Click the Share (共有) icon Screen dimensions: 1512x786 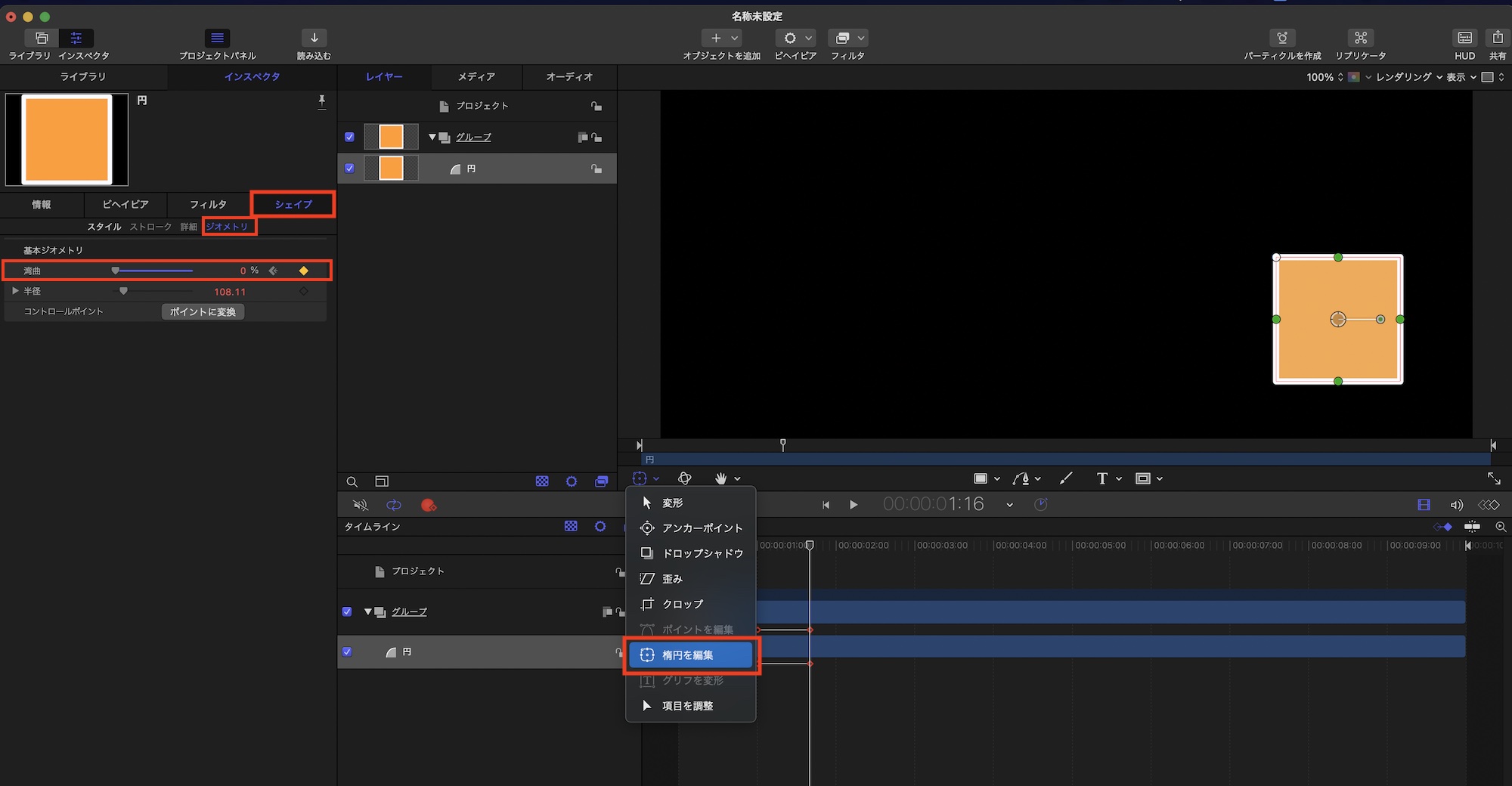[x=1497, y=38]
